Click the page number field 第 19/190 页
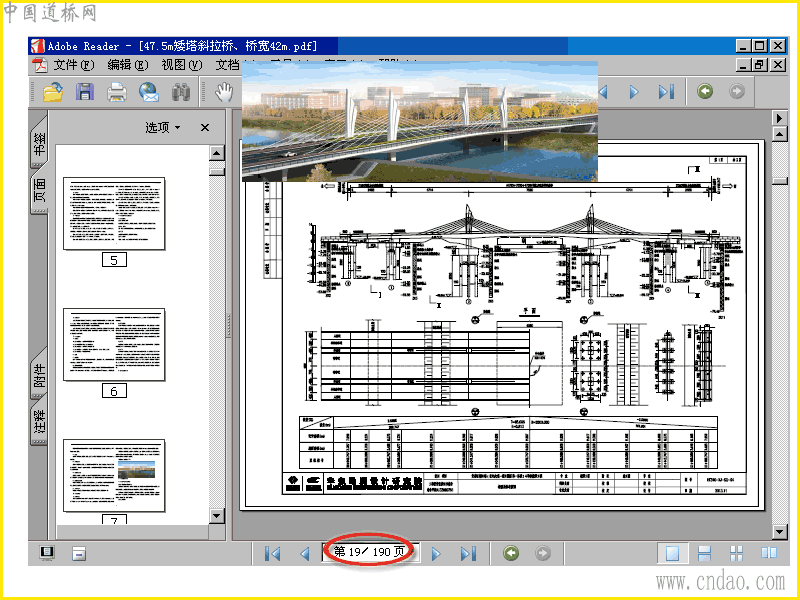This screenshot has width=800, height=600. click(369, 552)
